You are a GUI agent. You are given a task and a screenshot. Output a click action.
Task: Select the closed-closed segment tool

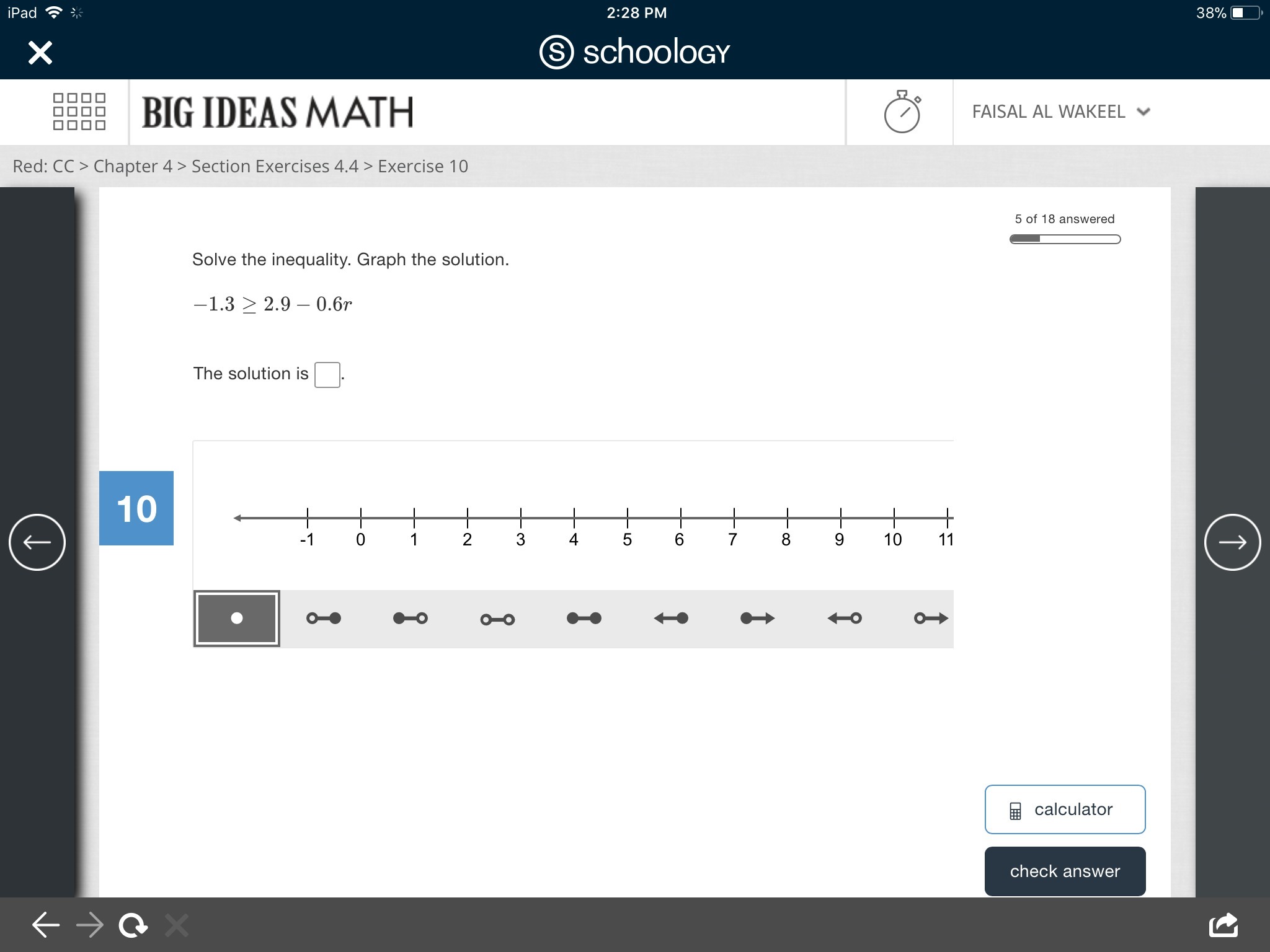(x=584, y=618)
